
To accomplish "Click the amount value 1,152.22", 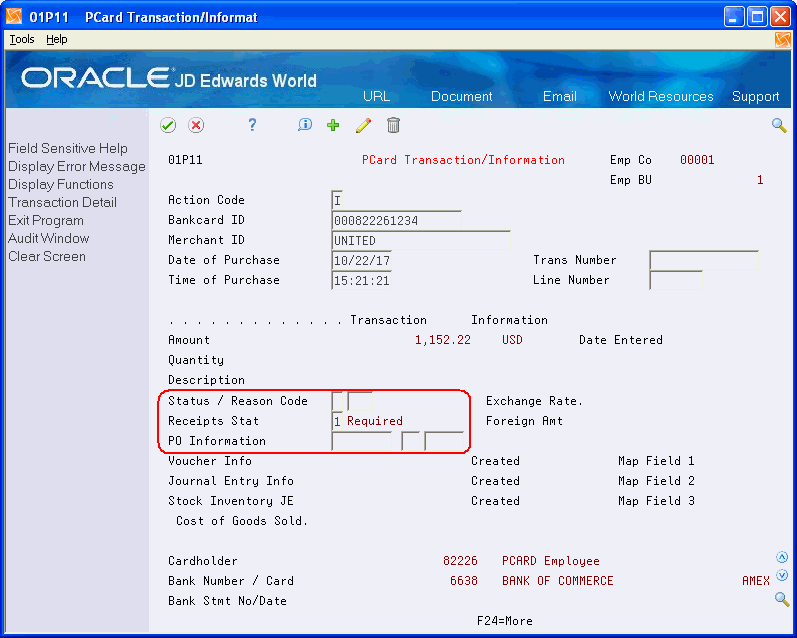I will [x=443, y=340].
